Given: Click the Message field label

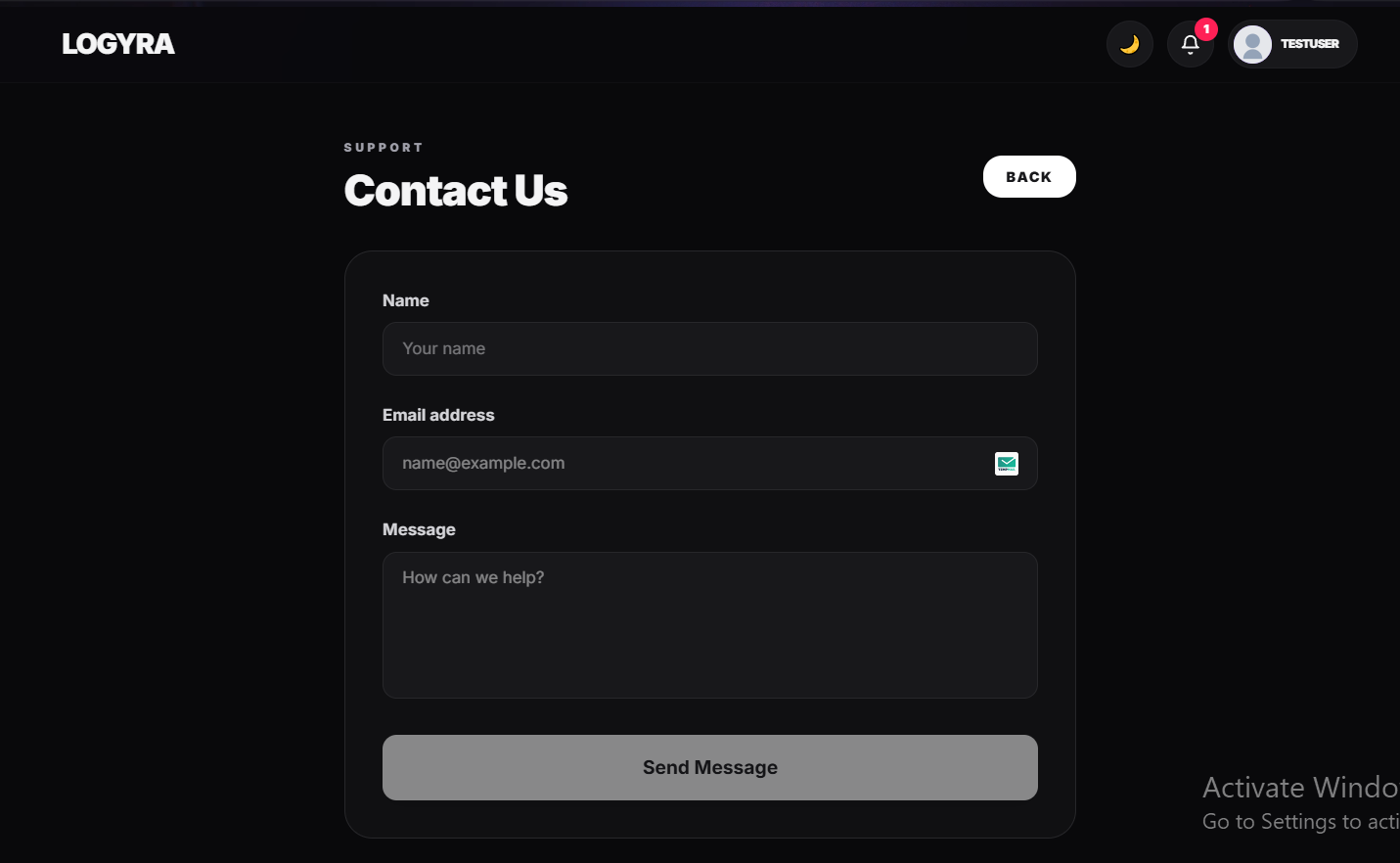Looking at the screenshot, I should (419, 529).
